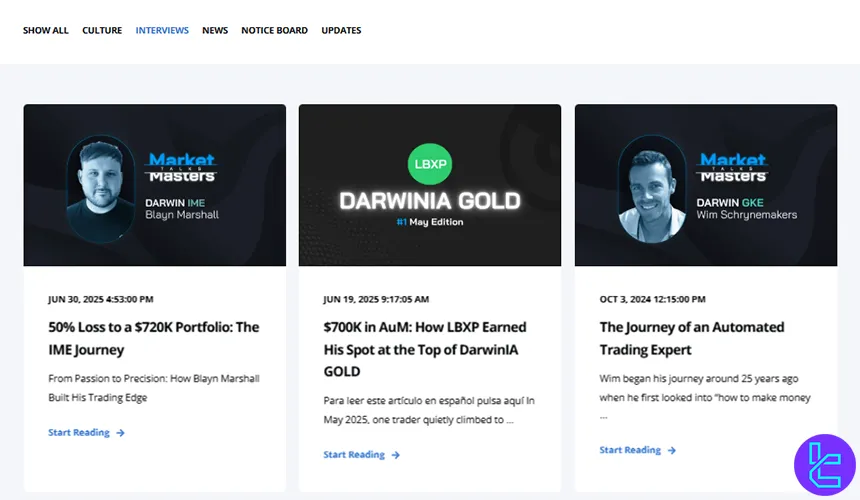
Task: Open article '$700K in AuM: How LBXP Earned'
Action: click(425, 349)
